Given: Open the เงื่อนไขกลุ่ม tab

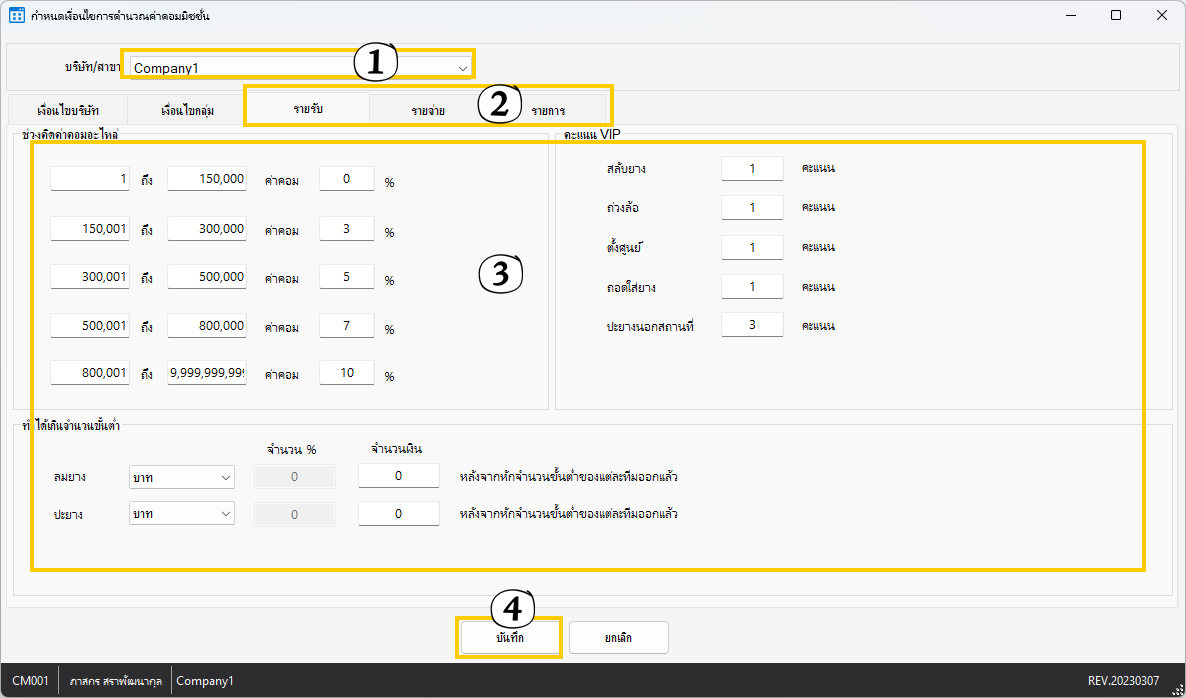Looking at the screenshot, I should coord(187,110).
